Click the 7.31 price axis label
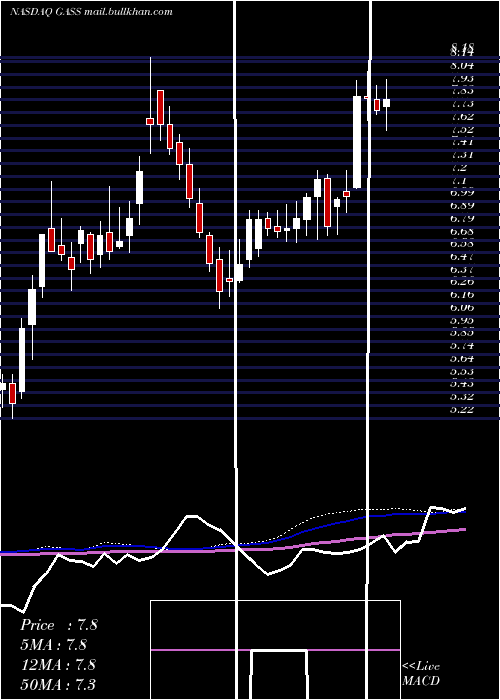This screenshot has height=700, width=500. (x=462, y=155)
